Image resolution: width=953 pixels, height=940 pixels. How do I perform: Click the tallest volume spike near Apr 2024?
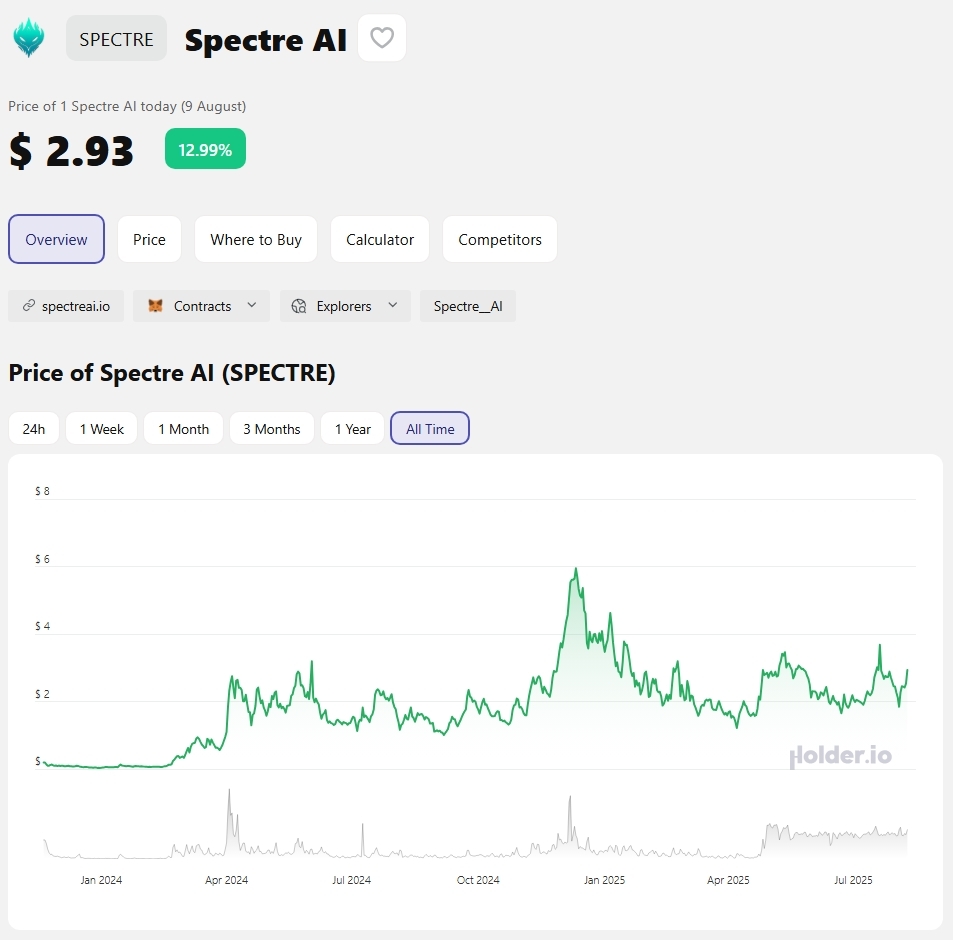pos(229,791)
